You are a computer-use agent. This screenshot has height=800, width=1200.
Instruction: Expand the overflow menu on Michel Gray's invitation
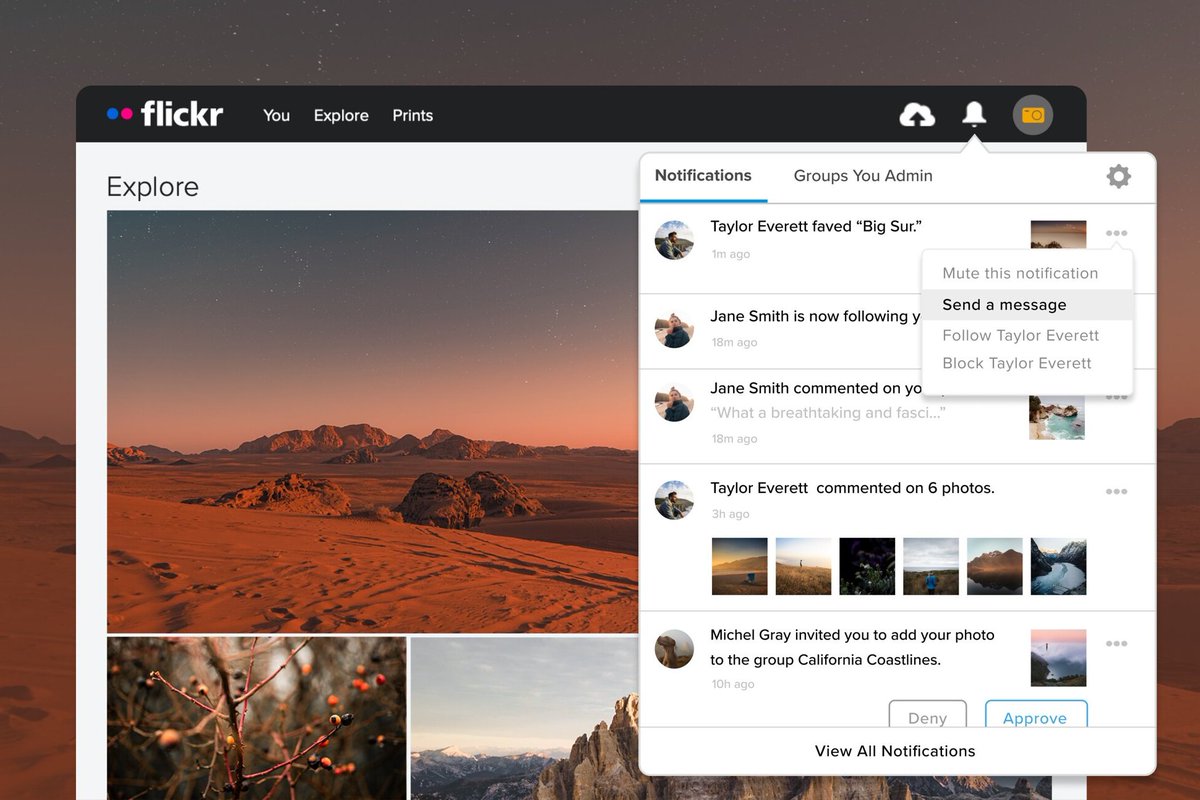pyautogui.click(x=1116, y=644)
